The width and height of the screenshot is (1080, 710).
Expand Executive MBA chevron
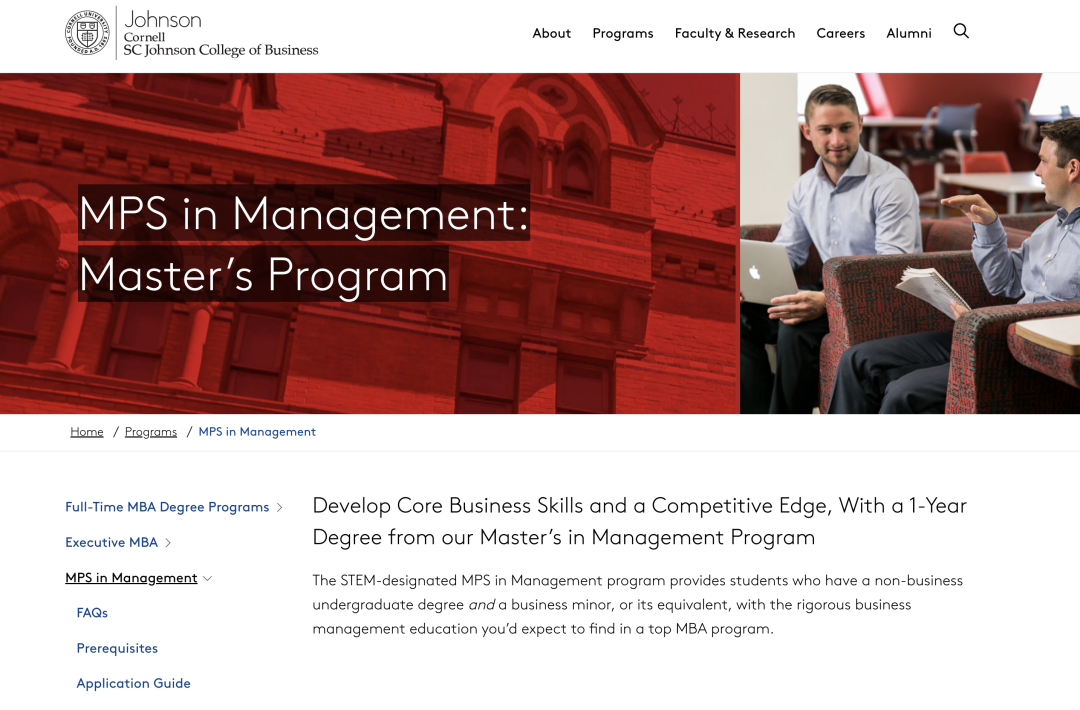(x=168, y=543)
